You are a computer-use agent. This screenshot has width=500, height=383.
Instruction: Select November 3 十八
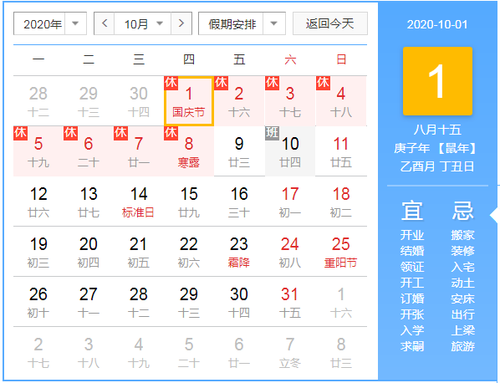coord(88,352)
